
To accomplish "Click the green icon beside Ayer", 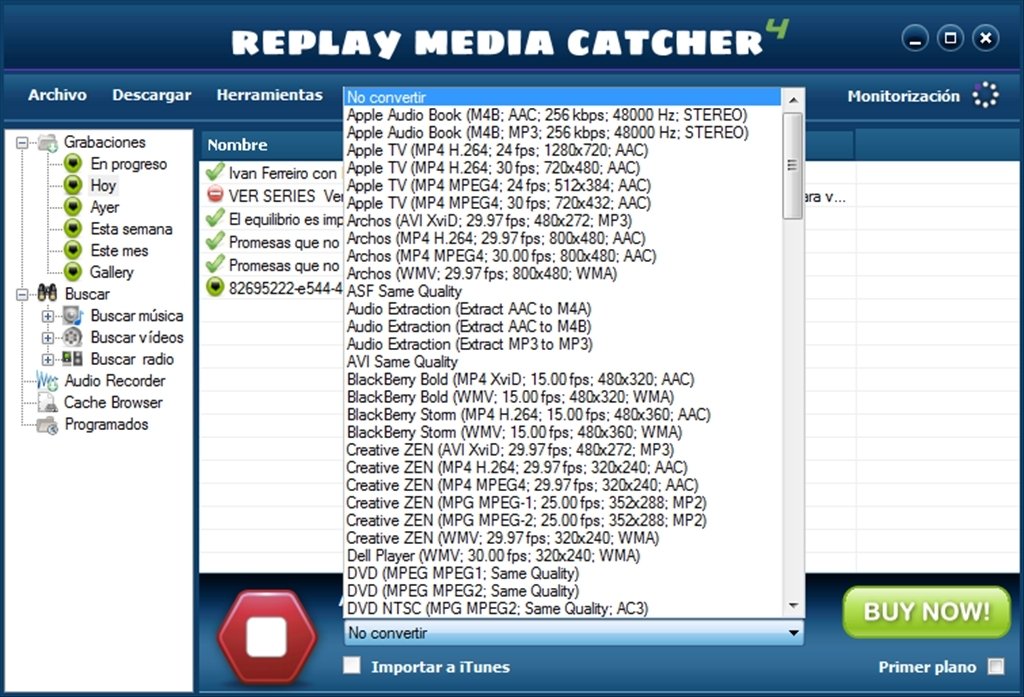I will click(73, 207).
